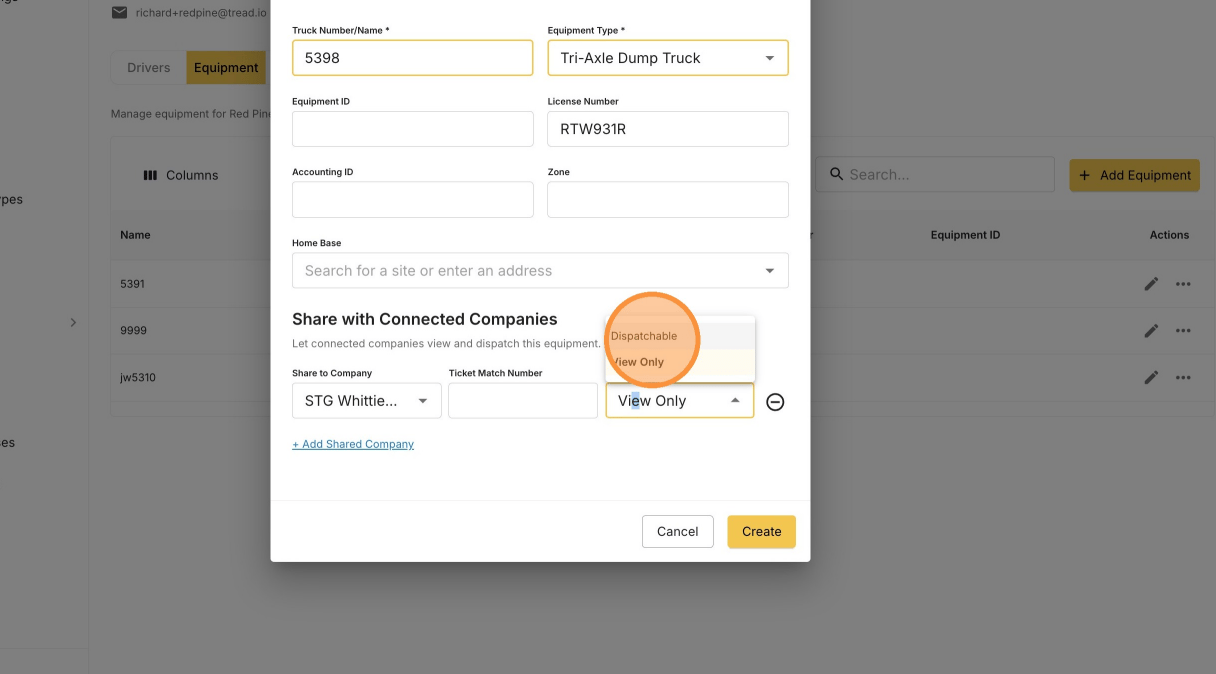Viewport: 1216px width, 674px height.
Task: Expand the sidebar chevron arrow
Action: coord(73,322)
